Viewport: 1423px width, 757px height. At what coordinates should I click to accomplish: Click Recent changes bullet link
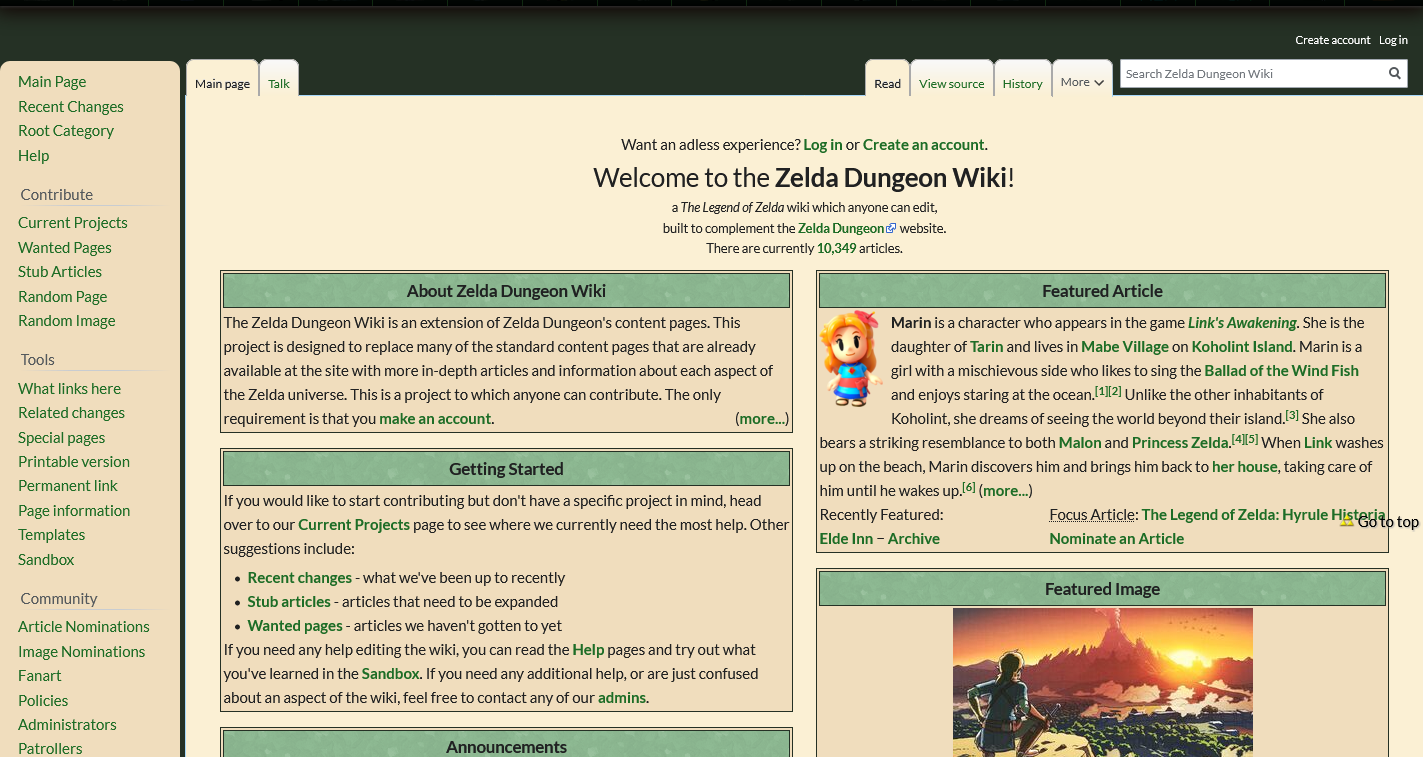[300, 577]
